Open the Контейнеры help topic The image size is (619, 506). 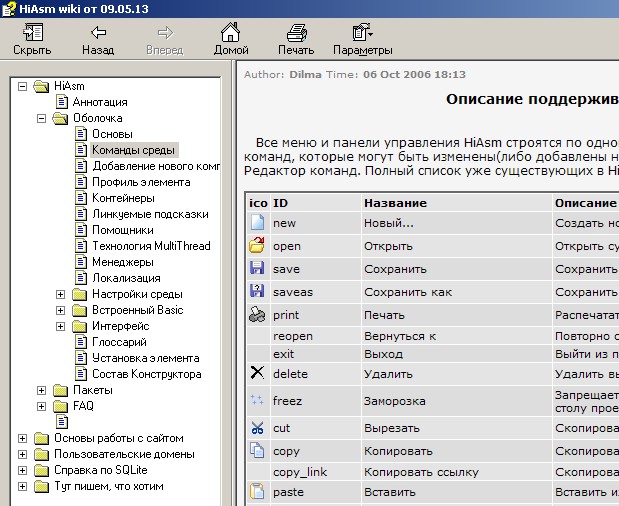click(123, 198)
